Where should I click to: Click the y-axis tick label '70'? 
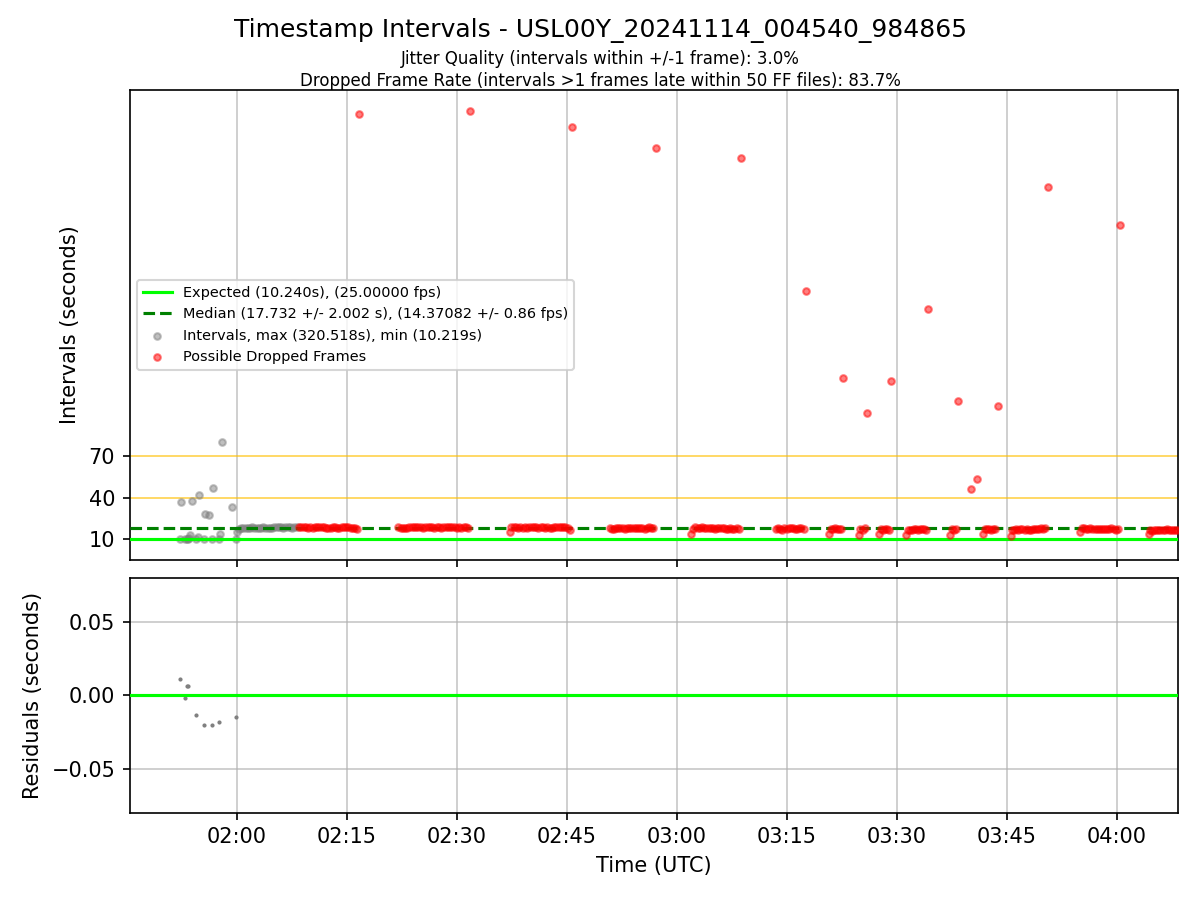coord(103,457)
